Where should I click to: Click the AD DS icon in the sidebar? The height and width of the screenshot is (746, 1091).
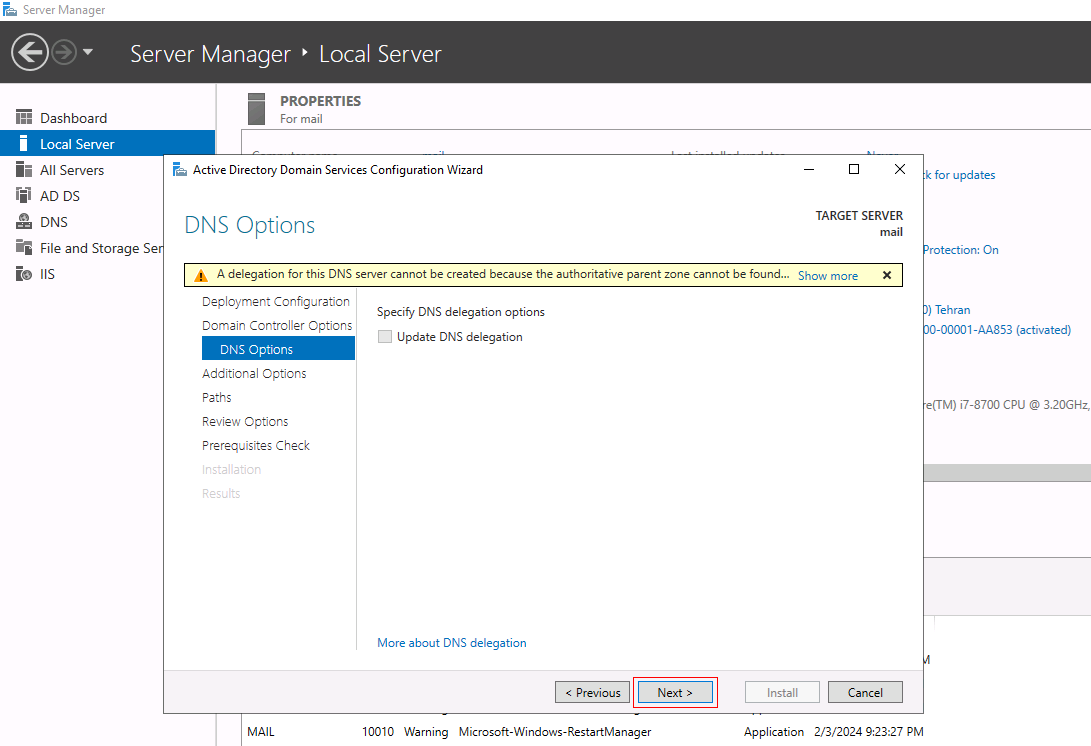click(x=24, y=196)
